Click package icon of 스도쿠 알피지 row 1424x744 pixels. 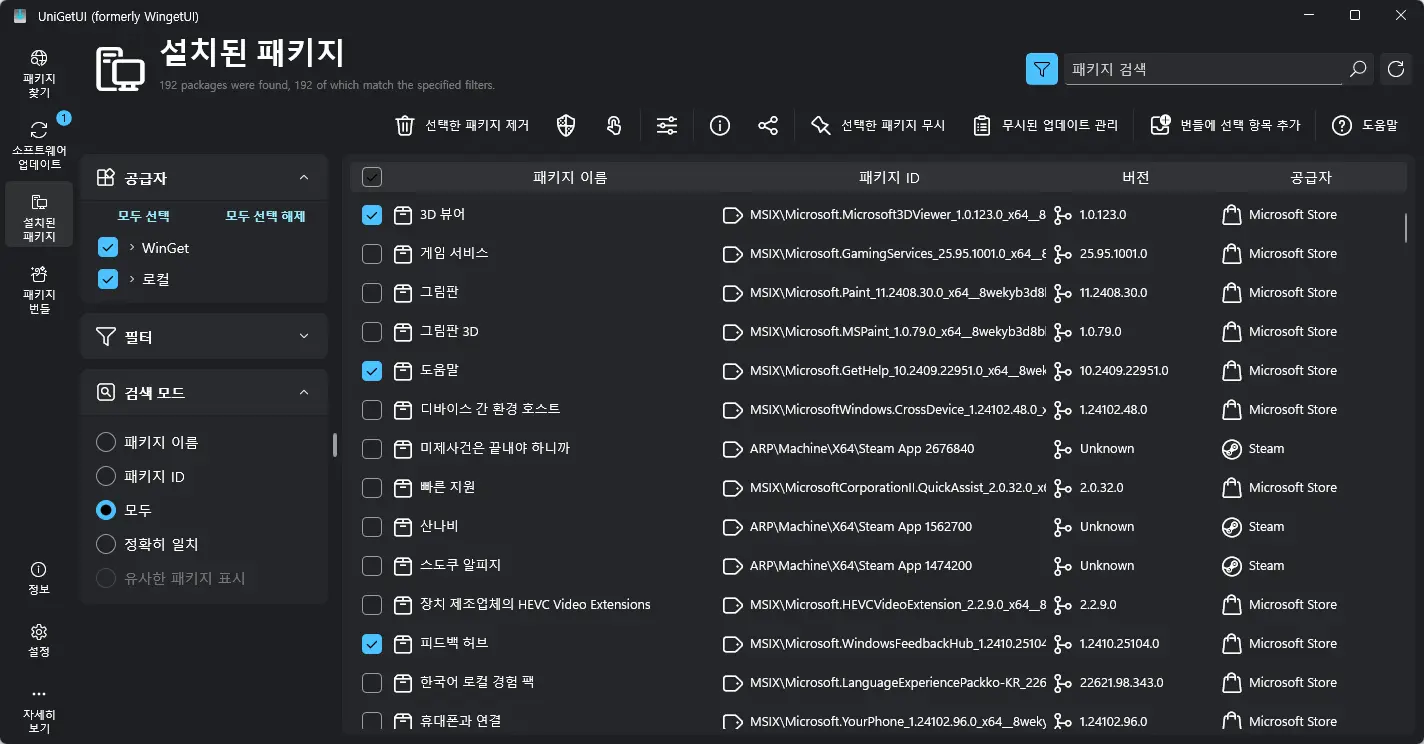pos(403,566)
